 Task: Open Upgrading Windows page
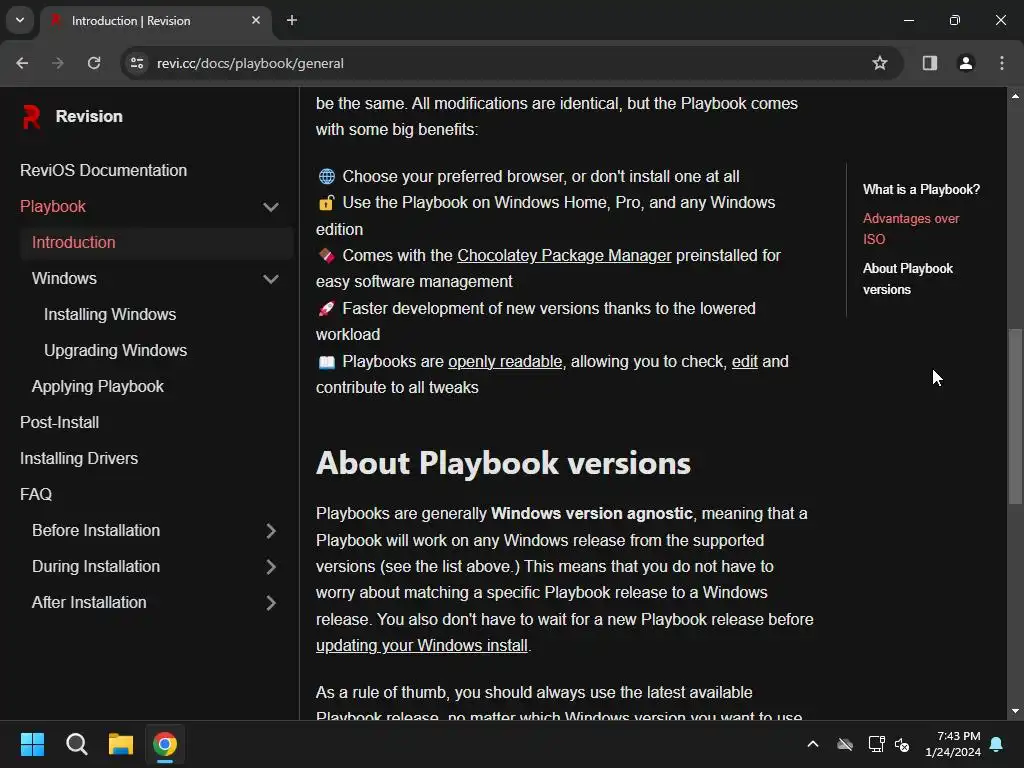point(116,350)
